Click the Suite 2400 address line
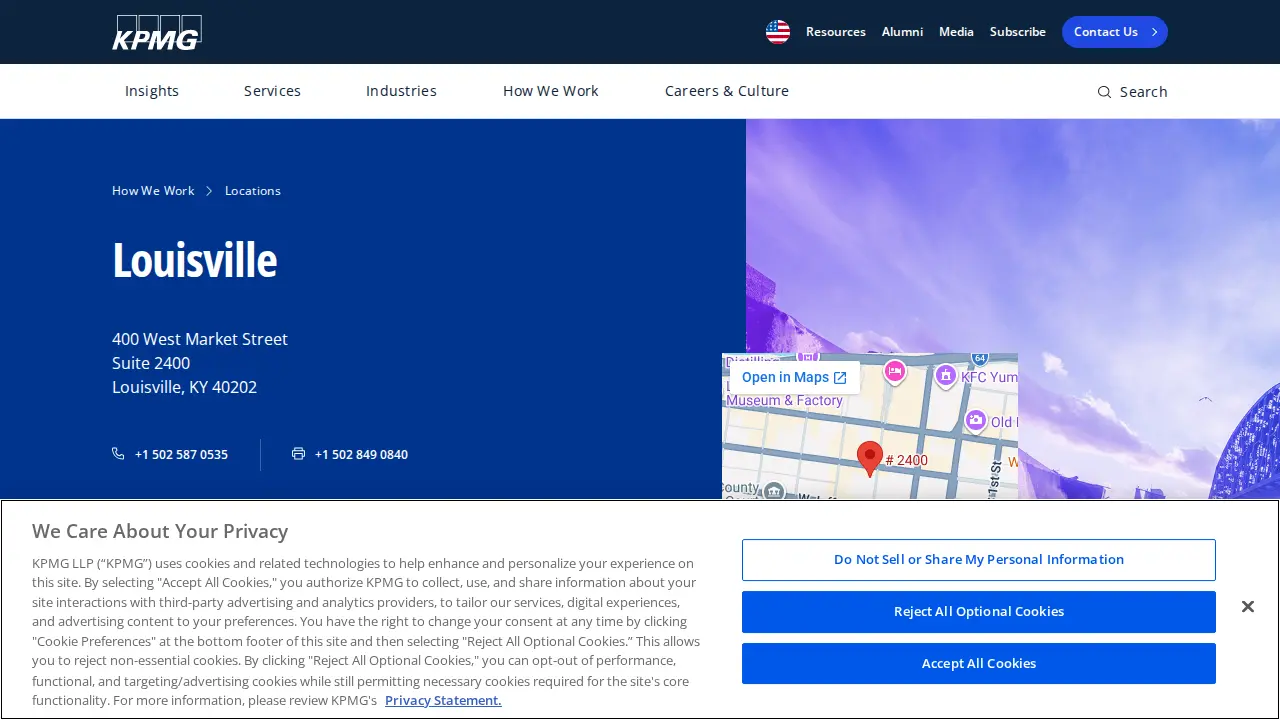The height and width of the screenshot is (720, 1280). click(151, 363)
